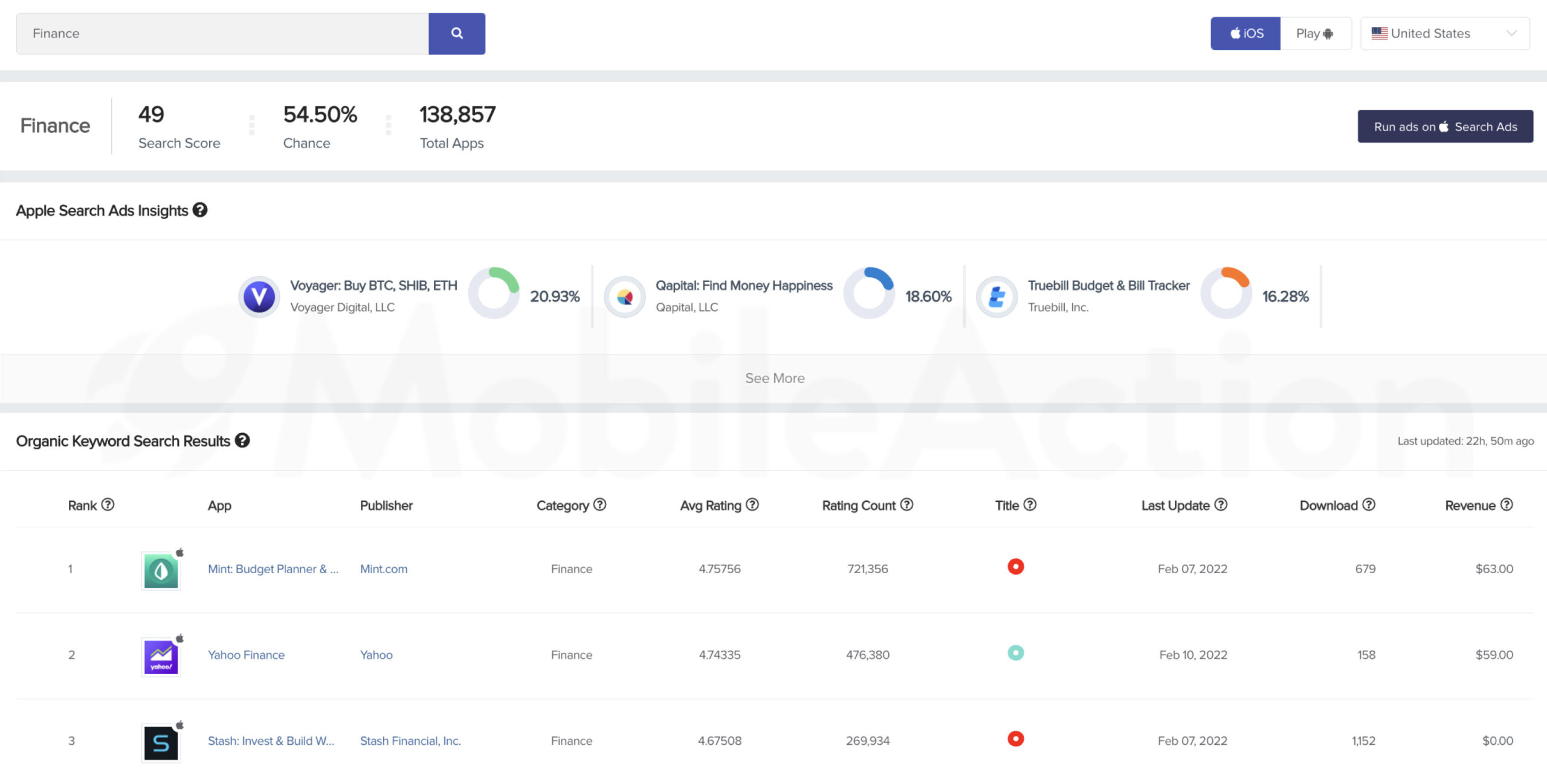Image resolution: width=1547 pixels, height=784 pixels.
Task: Click Mint's 721,356 rating count
Action: click(868, 569)
